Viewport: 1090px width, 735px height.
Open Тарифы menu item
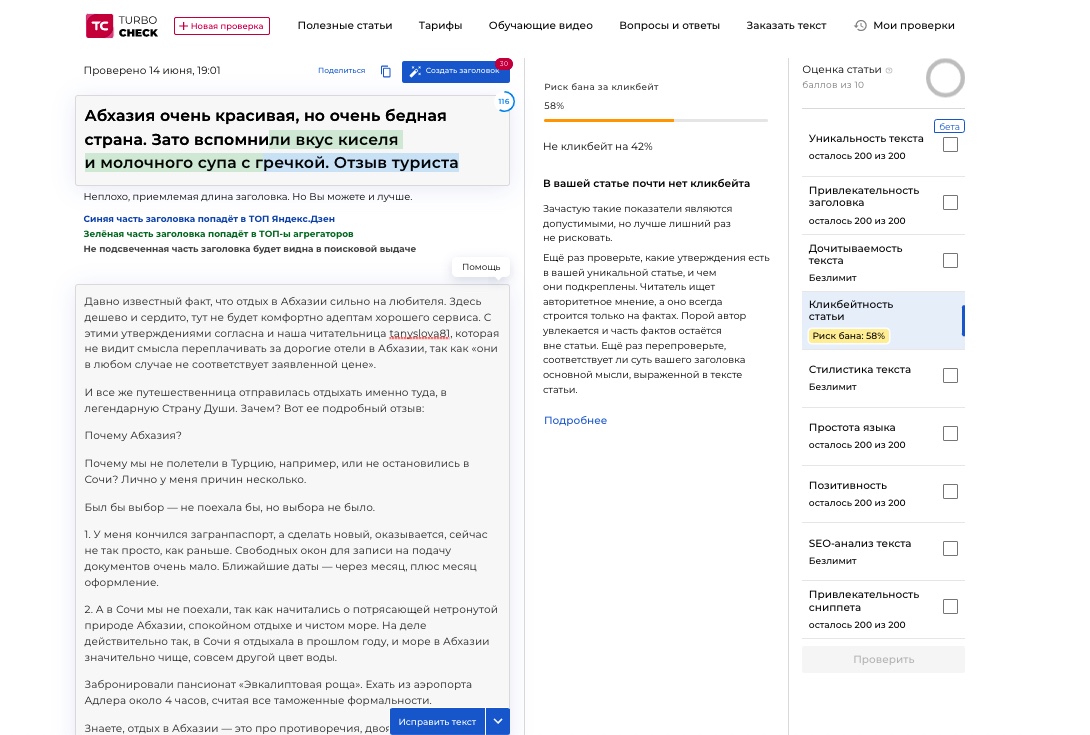(x=440, y=26)
